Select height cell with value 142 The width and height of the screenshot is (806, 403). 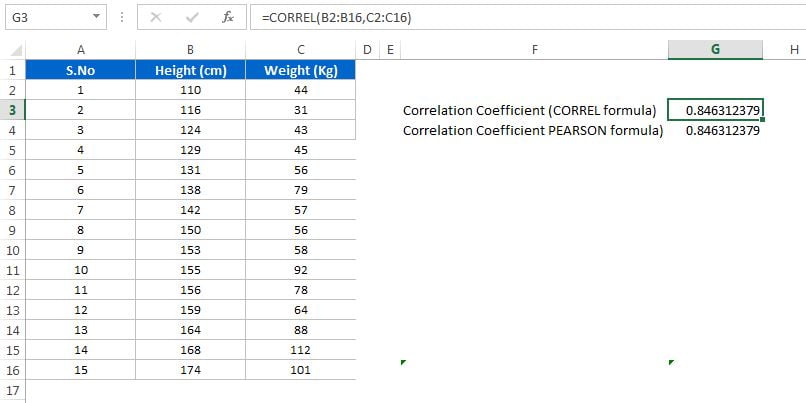(x=191, y=210)
